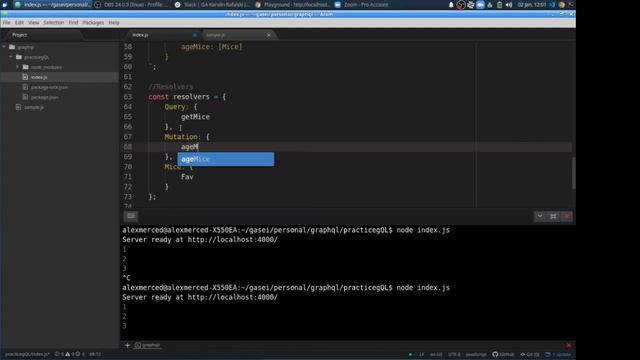Hide the terminal panel with the chevron
Image resolution: width=640 pixels, height=360 pixels.
coord(540,216)
